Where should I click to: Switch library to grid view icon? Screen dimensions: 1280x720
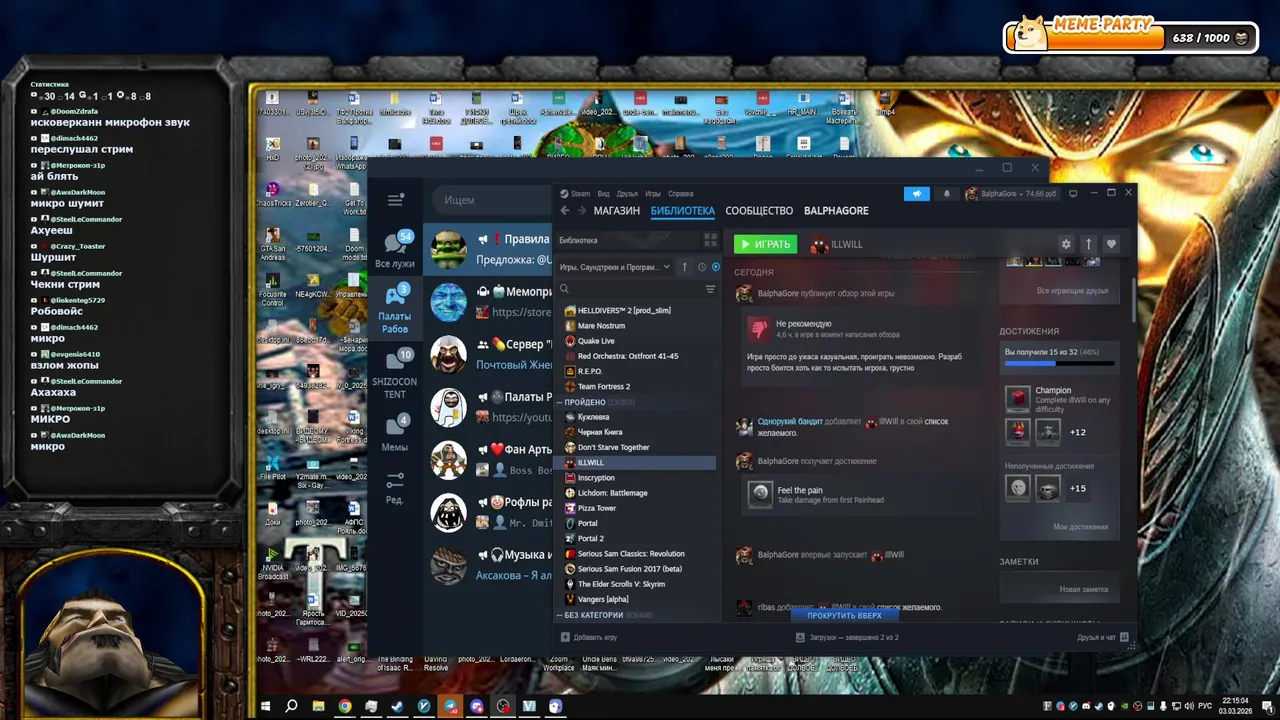click(710, 240)
